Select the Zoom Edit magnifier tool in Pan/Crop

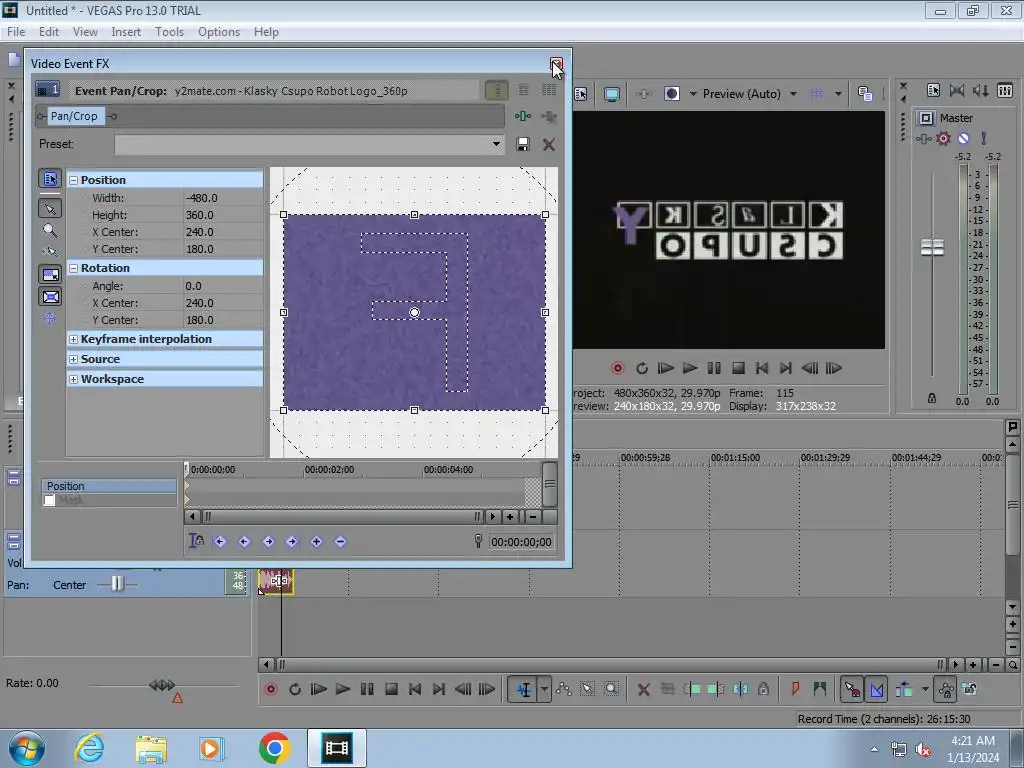pyautogui.click(x=50, y=230)
